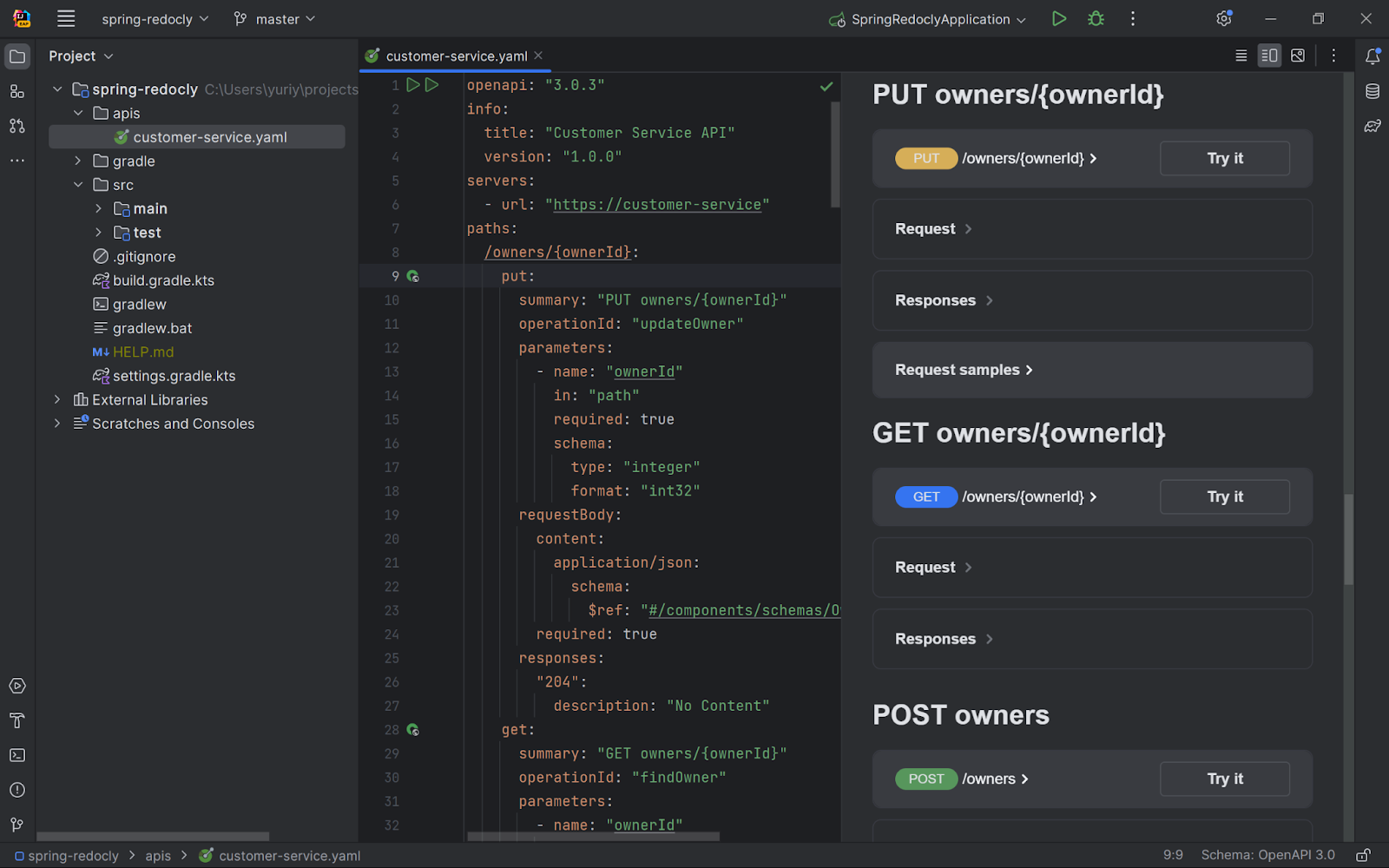
Task: Expand Request section under PUT owners/{ownerId}
Action: pos(1092,229)
